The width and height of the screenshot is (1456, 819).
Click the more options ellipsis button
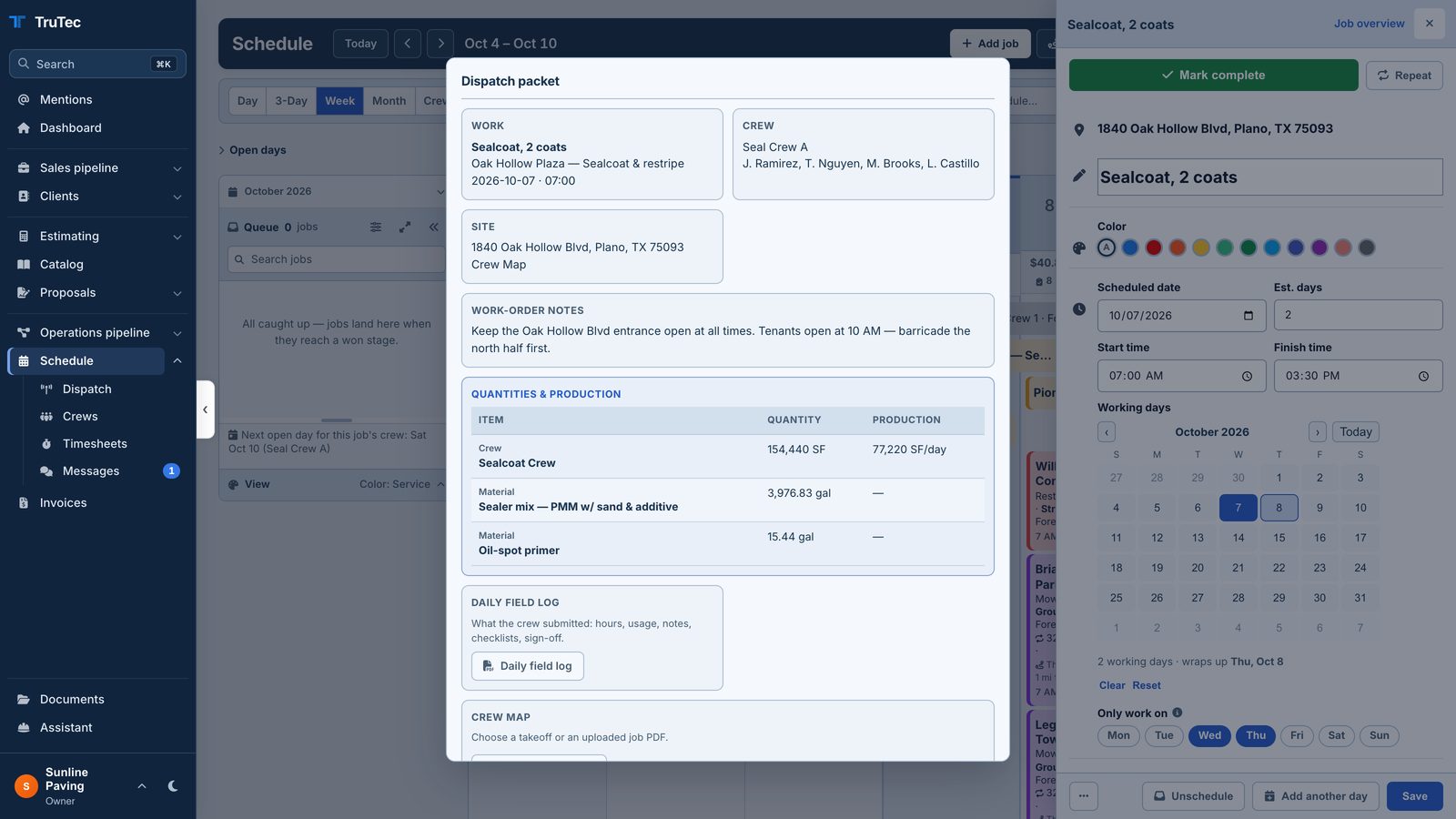[1084, 796]
